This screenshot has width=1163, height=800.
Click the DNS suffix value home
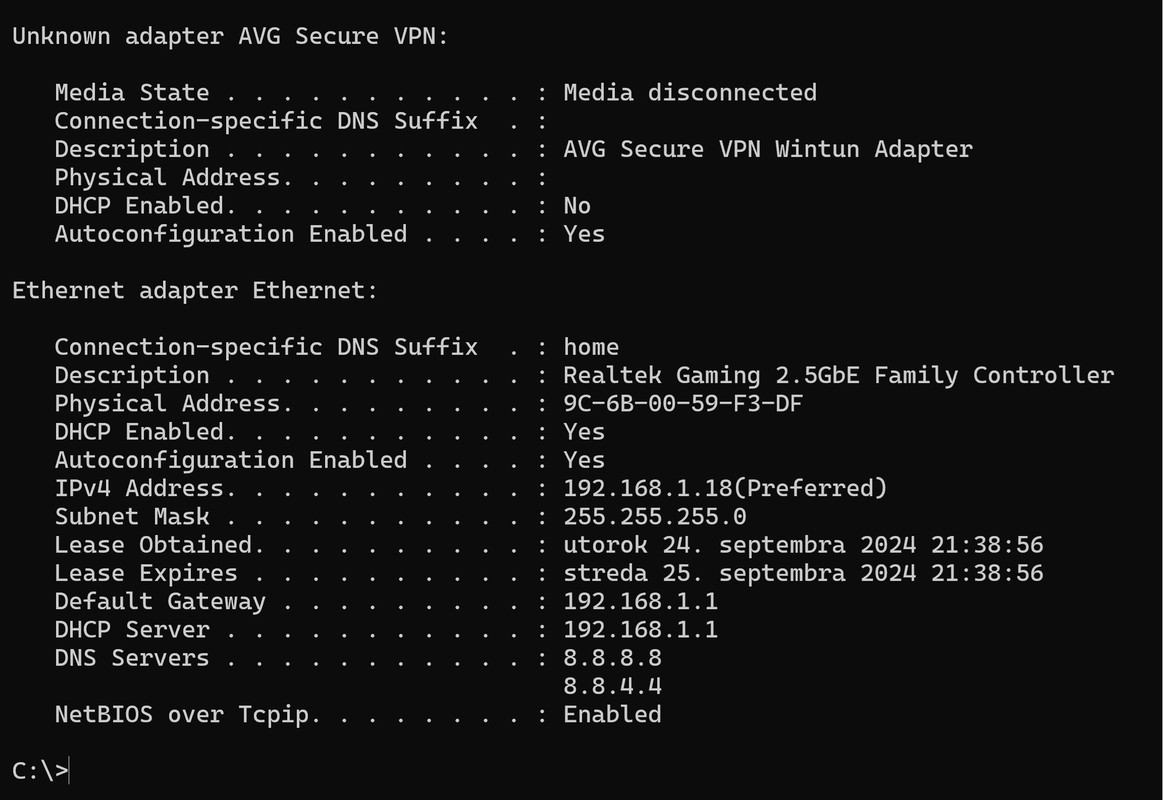click(591, 346)
